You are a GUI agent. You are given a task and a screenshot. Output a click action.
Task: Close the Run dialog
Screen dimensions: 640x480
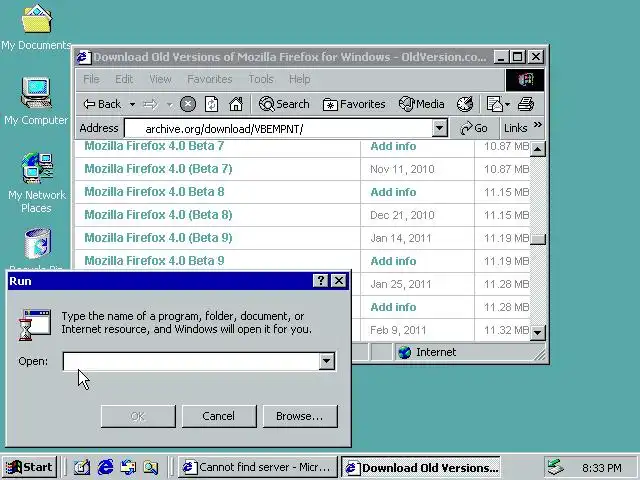(x=339, y=280)
